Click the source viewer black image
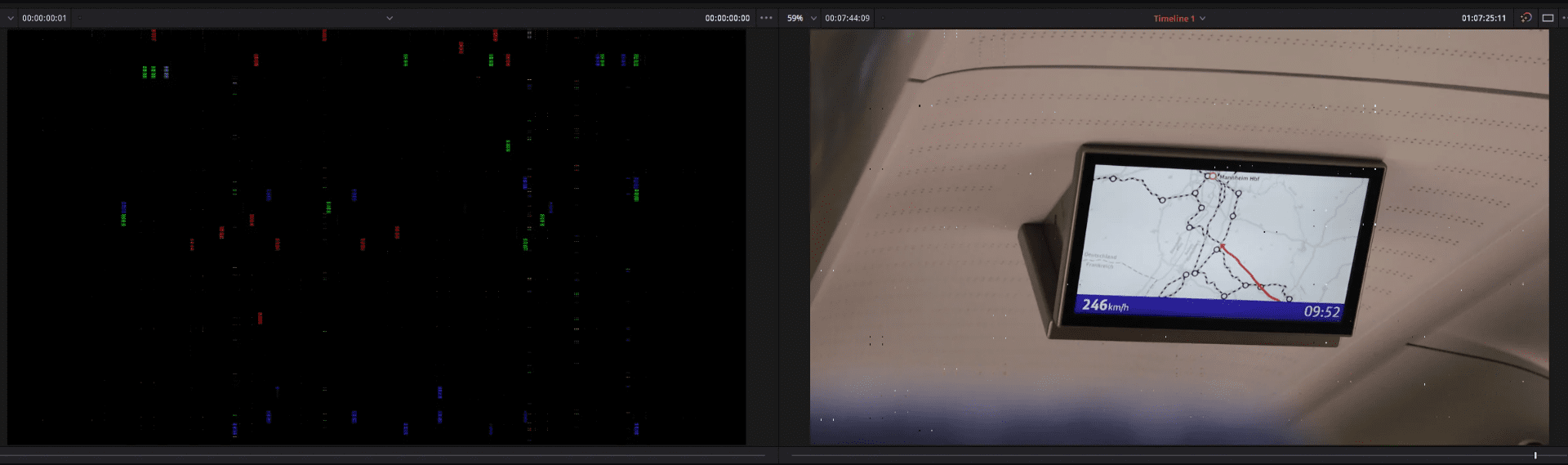The width and height of the screenshot is (1568, 465). [376, 237]
